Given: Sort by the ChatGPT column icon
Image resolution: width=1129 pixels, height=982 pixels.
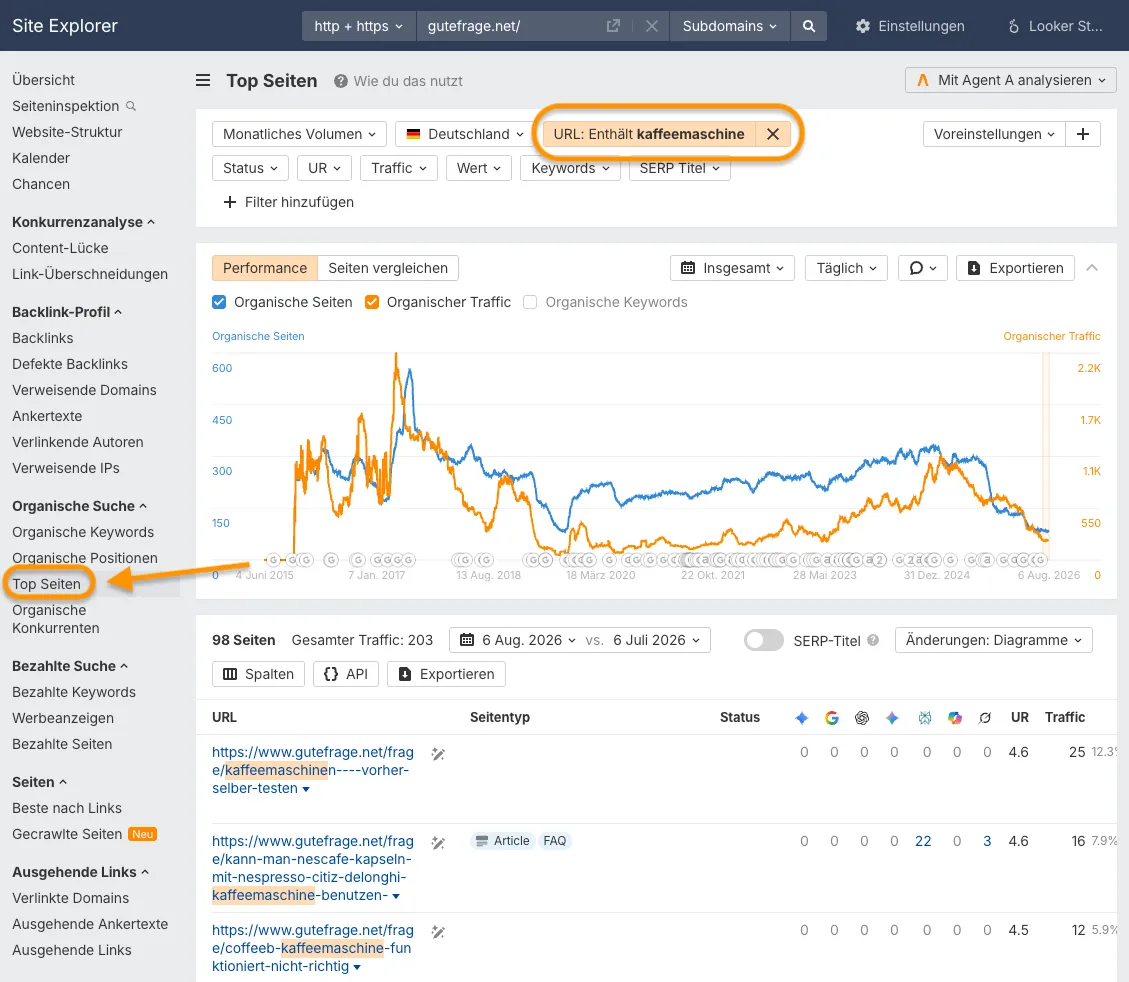Looking at the screenshot, I should [862, 718].
